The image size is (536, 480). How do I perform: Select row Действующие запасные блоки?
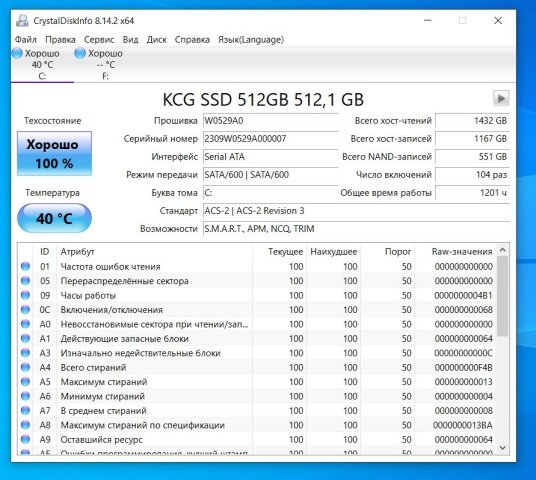tap(257, 338)
